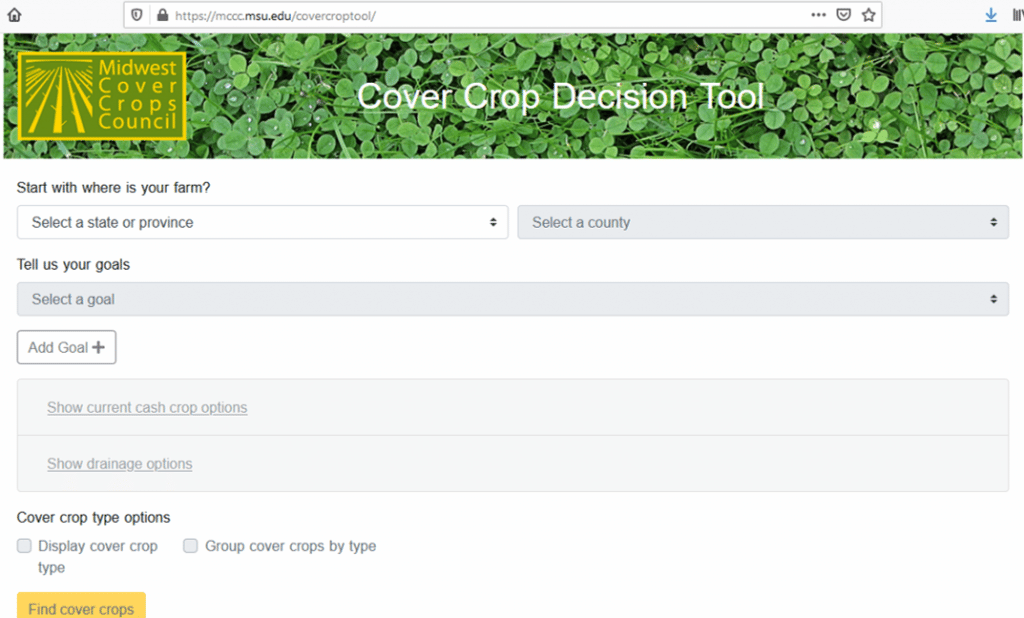Click the browser Home icon
The height and width of the screenshot is (618, 1024).
[14, 15]
